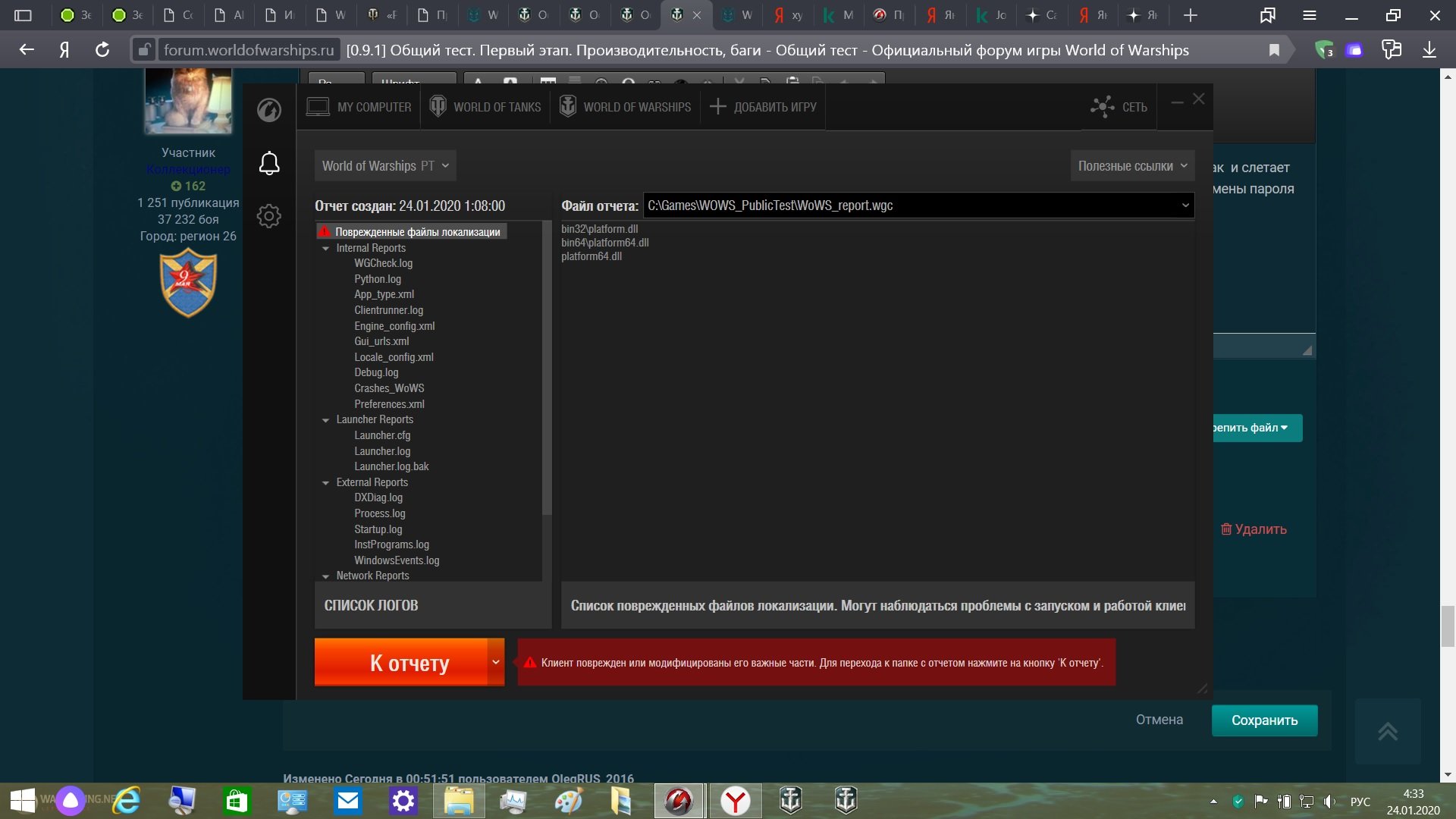Screen dimensions: 1456x819
Task: Select Поврежденные файлы локализации item
Action: click(412, 232)
